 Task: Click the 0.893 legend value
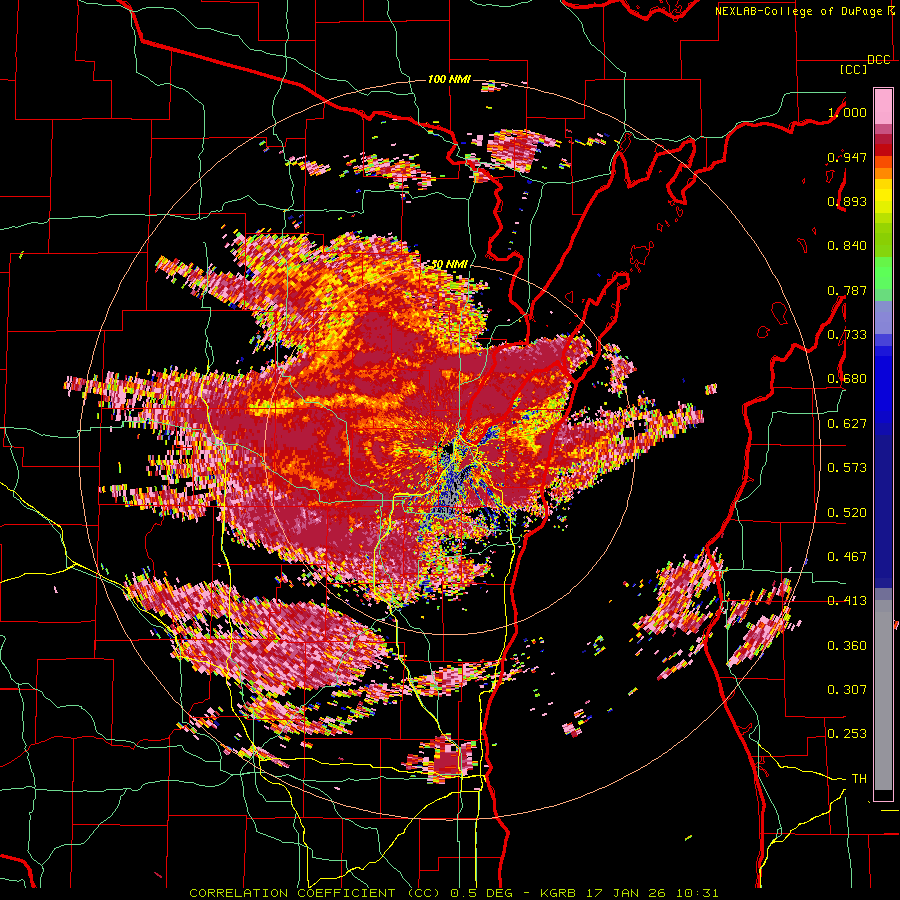click(847, 201)
